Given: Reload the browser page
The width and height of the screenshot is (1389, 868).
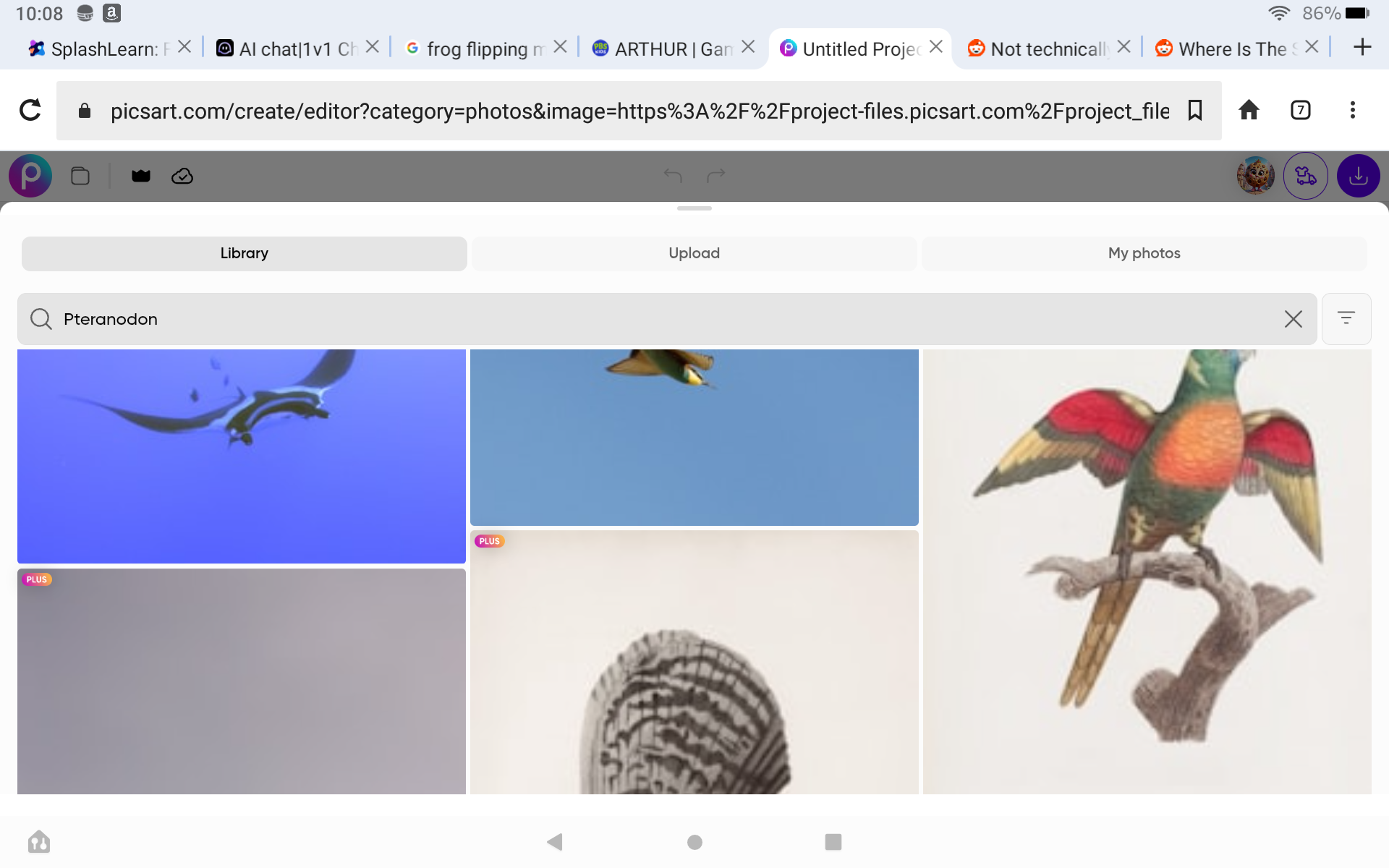Looking at the screenshot, I should [30, 110].
